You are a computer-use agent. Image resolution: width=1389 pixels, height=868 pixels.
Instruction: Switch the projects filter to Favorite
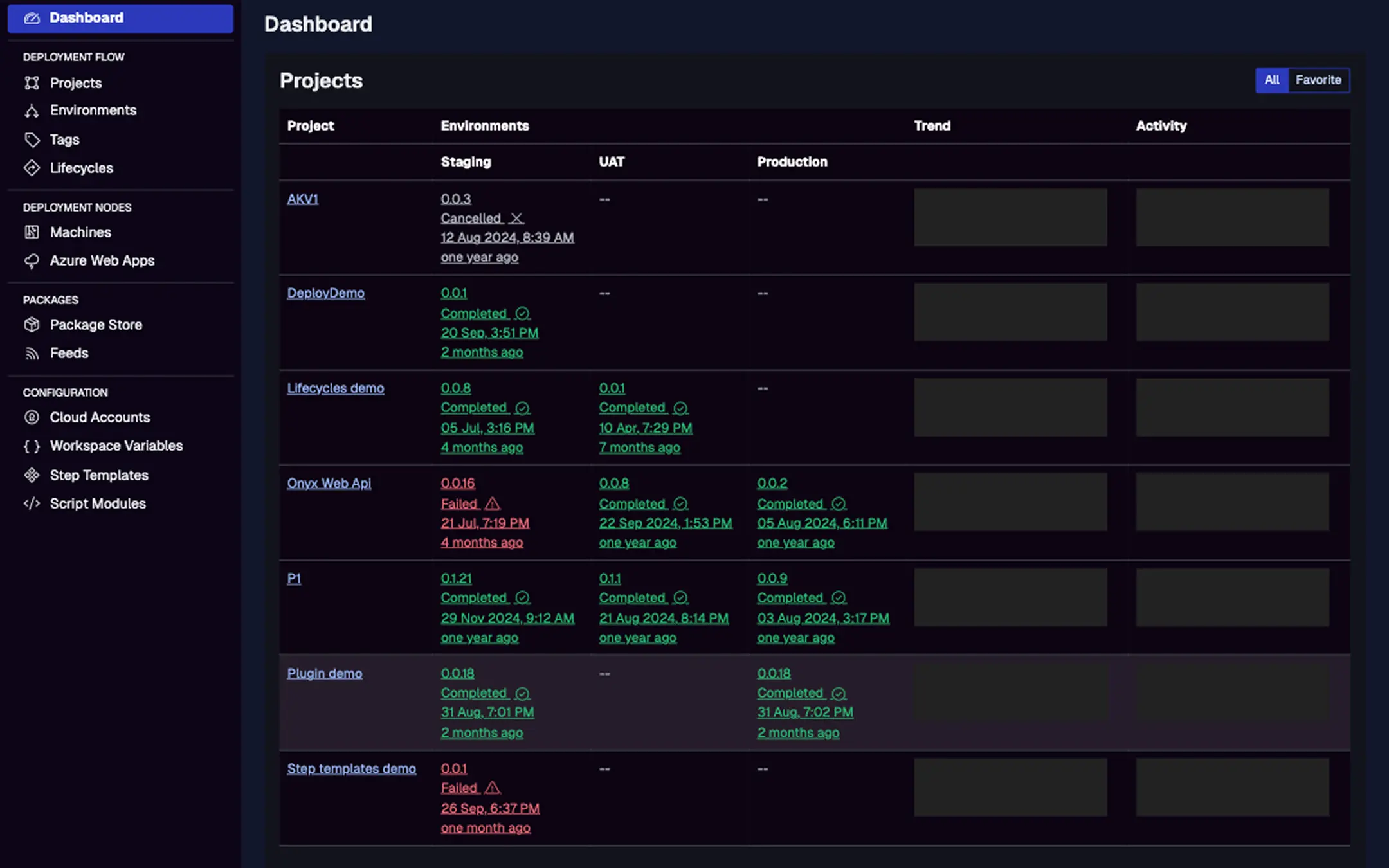(x=1318, y=80)
